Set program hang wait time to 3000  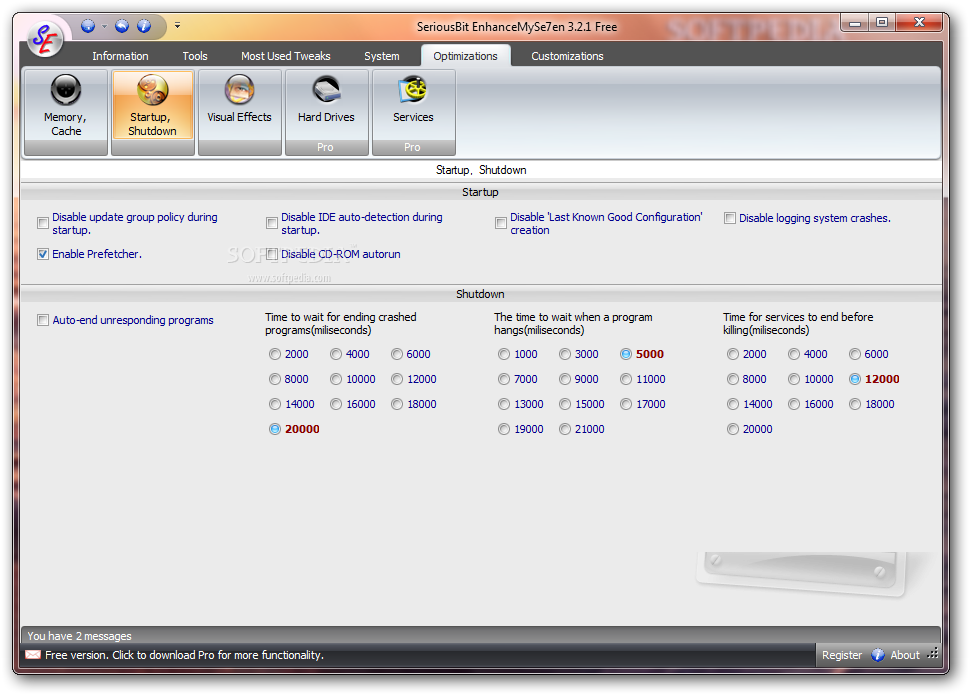(x=565, y=354)
